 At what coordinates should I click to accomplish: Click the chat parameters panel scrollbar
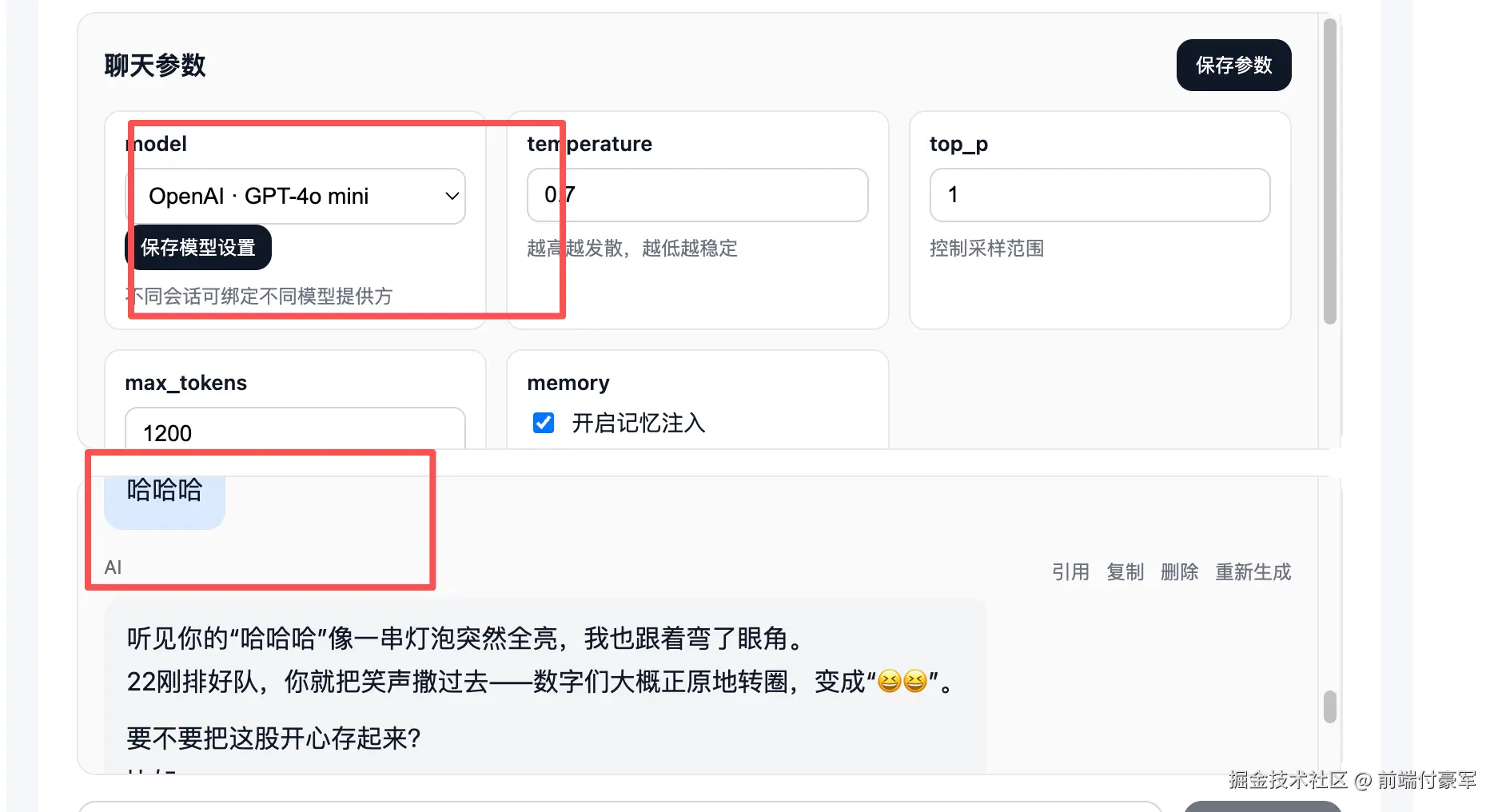point(1330,172)
